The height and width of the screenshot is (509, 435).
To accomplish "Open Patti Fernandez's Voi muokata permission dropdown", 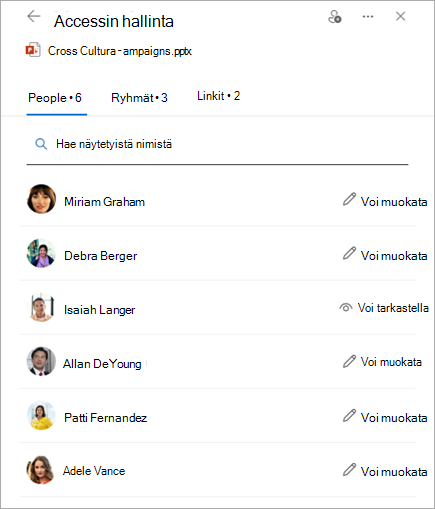I will [385, 418].
